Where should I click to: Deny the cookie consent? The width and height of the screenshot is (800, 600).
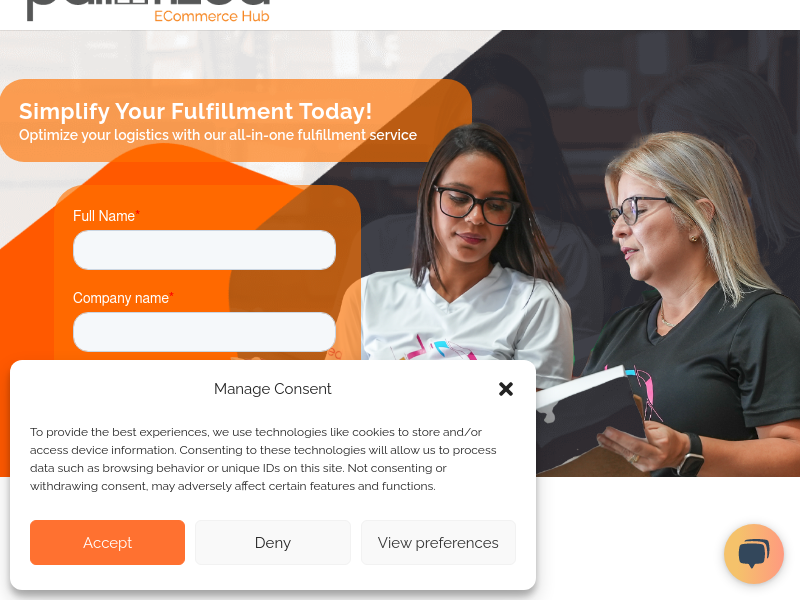pos(272,542)
